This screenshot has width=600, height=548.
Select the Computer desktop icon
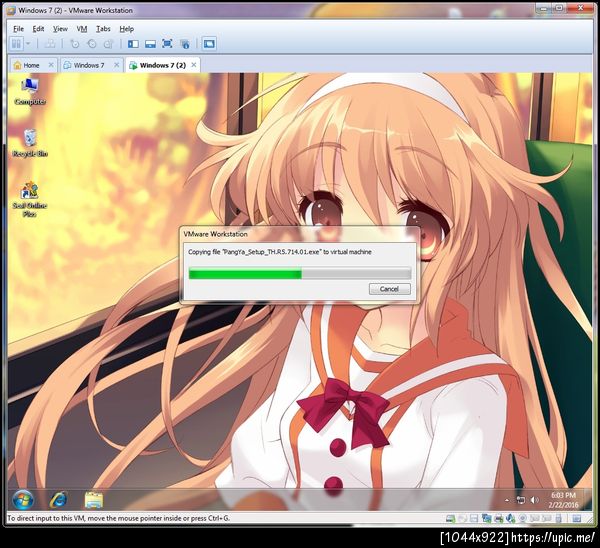pyautogui.click(x=30, y=91)
